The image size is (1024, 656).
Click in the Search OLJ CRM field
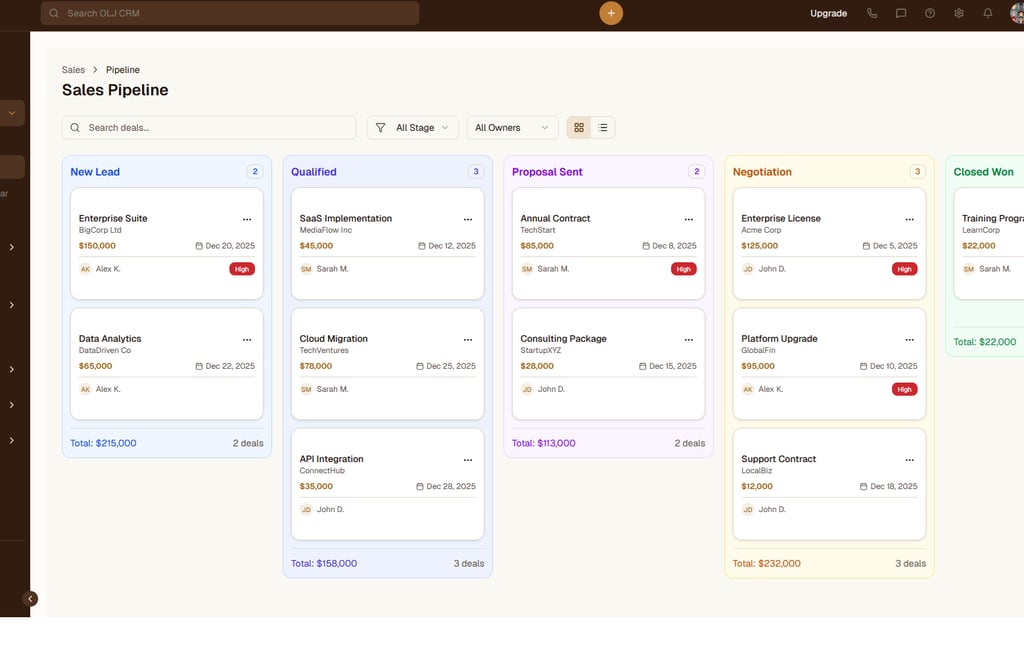point(230,13)
